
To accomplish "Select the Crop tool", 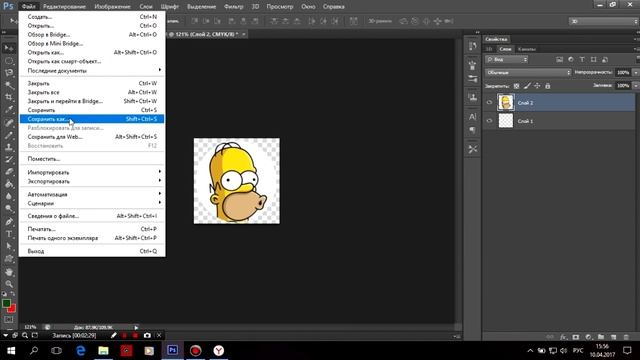I will coord(9,98).
